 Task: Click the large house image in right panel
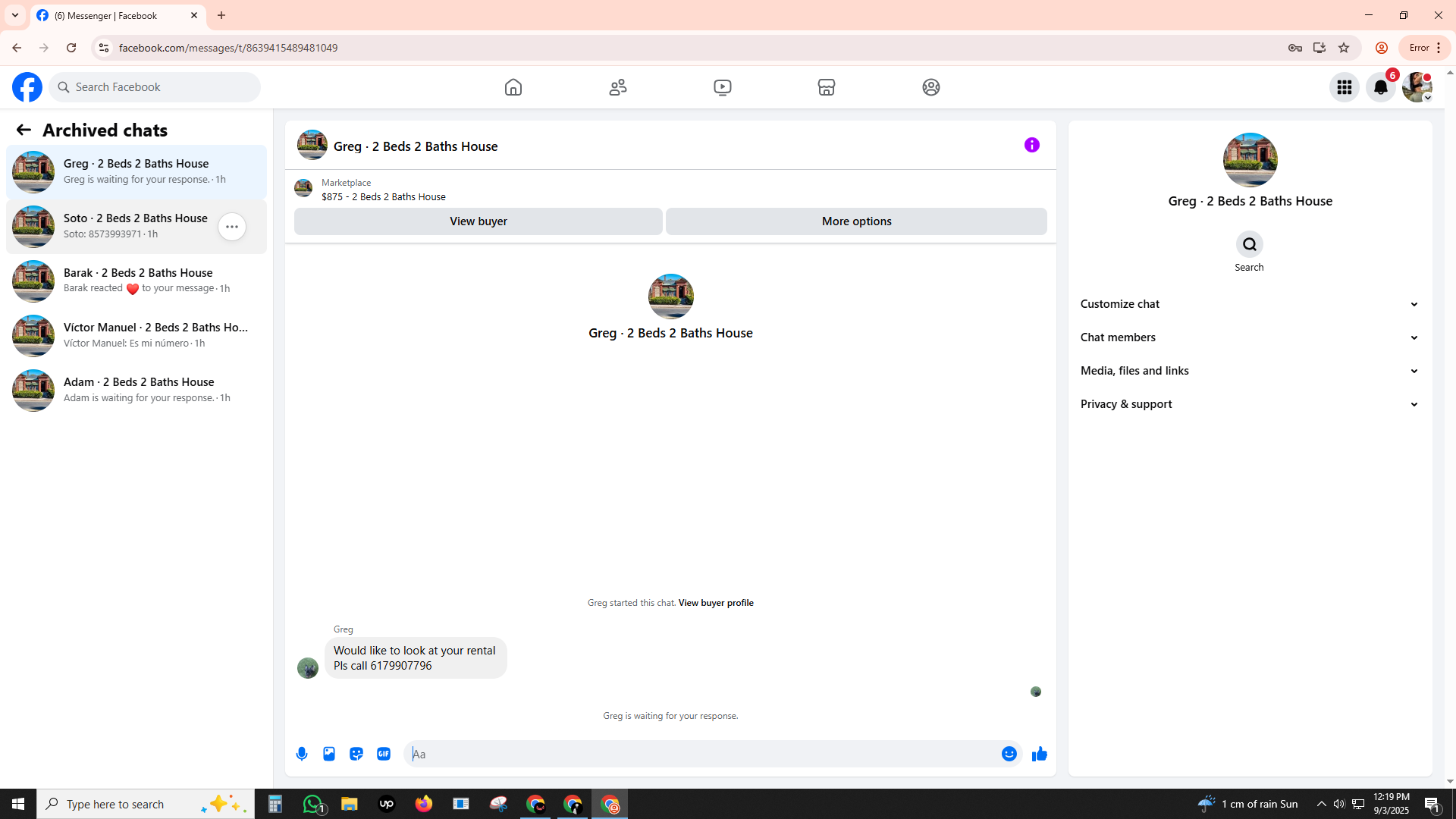pyautogui.click(x=1250, y=160)
